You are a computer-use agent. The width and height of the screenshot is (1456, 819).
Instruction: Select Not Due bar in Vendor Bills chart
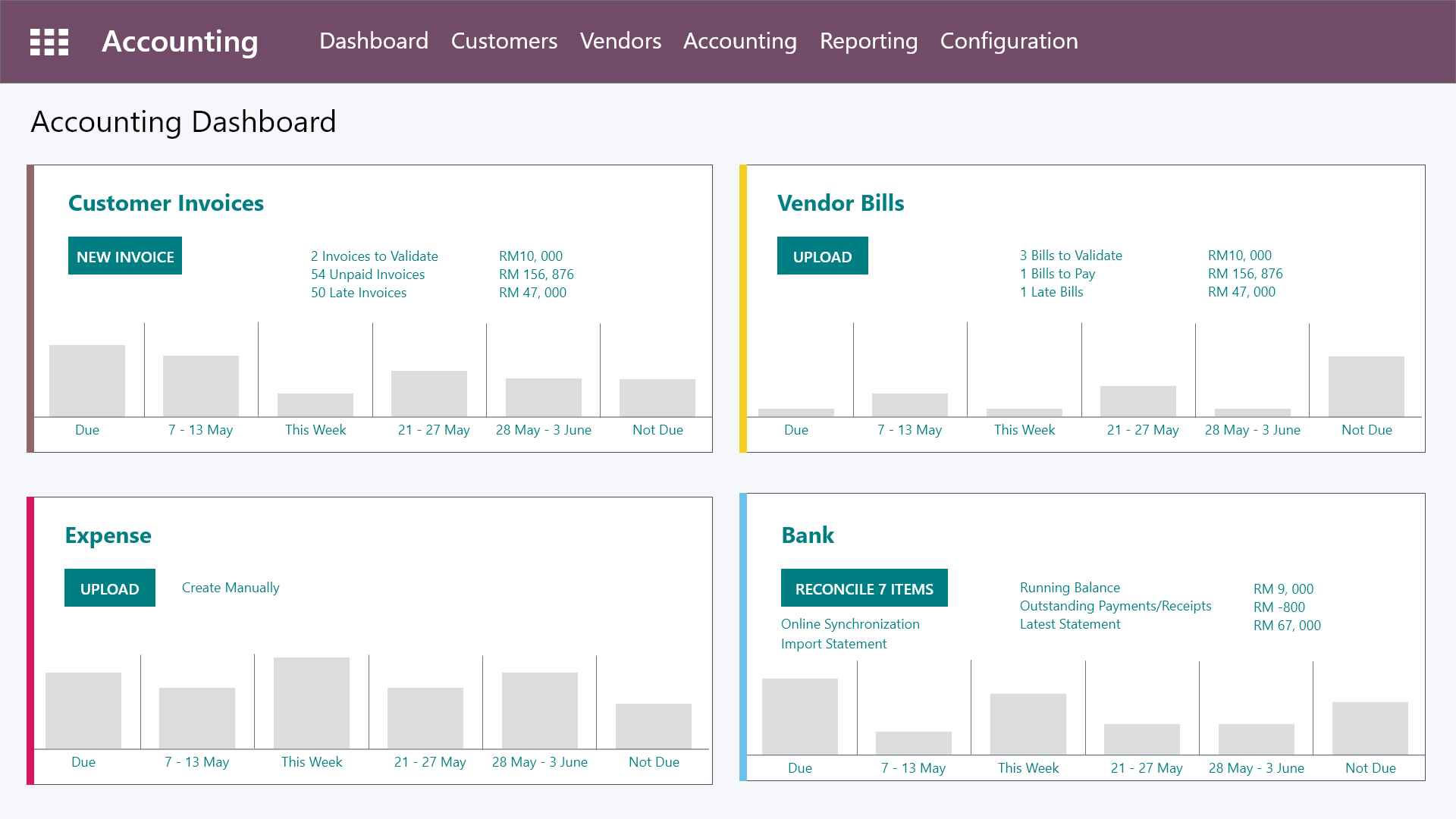[x=1366, y=386]
